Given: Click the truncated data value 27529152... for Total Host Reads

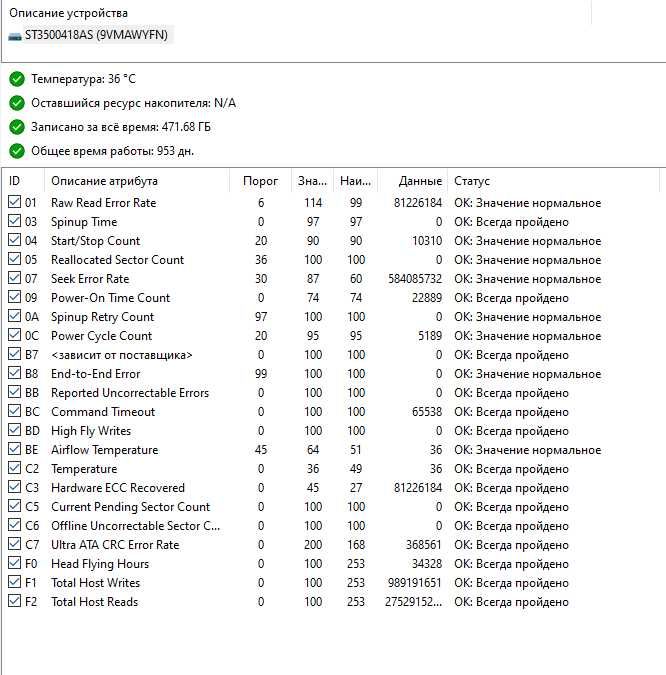Looking at the screenshot, I should [x=413, y=602].
